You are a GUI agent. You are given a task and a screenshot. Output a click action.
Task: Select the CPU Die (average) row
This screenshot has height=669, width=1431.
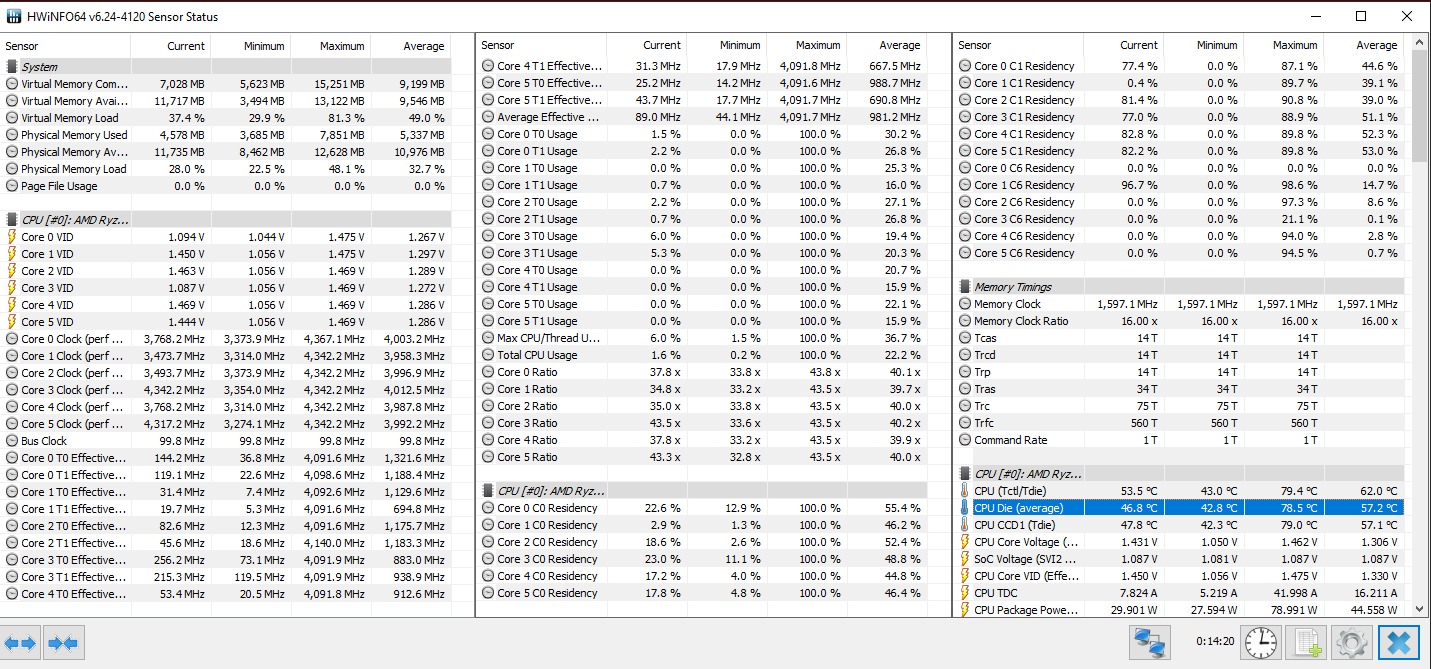pyautogui.click(x=1025, y=508)
